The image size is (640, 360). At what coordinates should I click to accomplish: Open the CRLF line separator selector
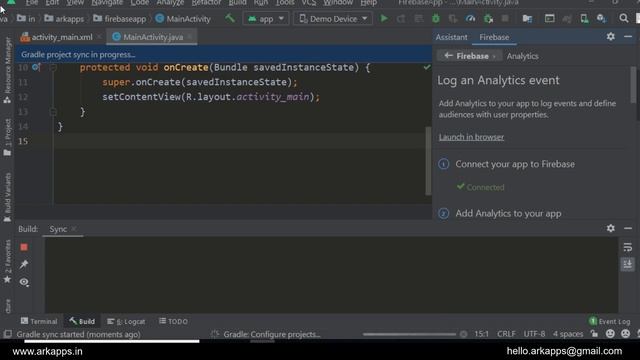(506, 334)
